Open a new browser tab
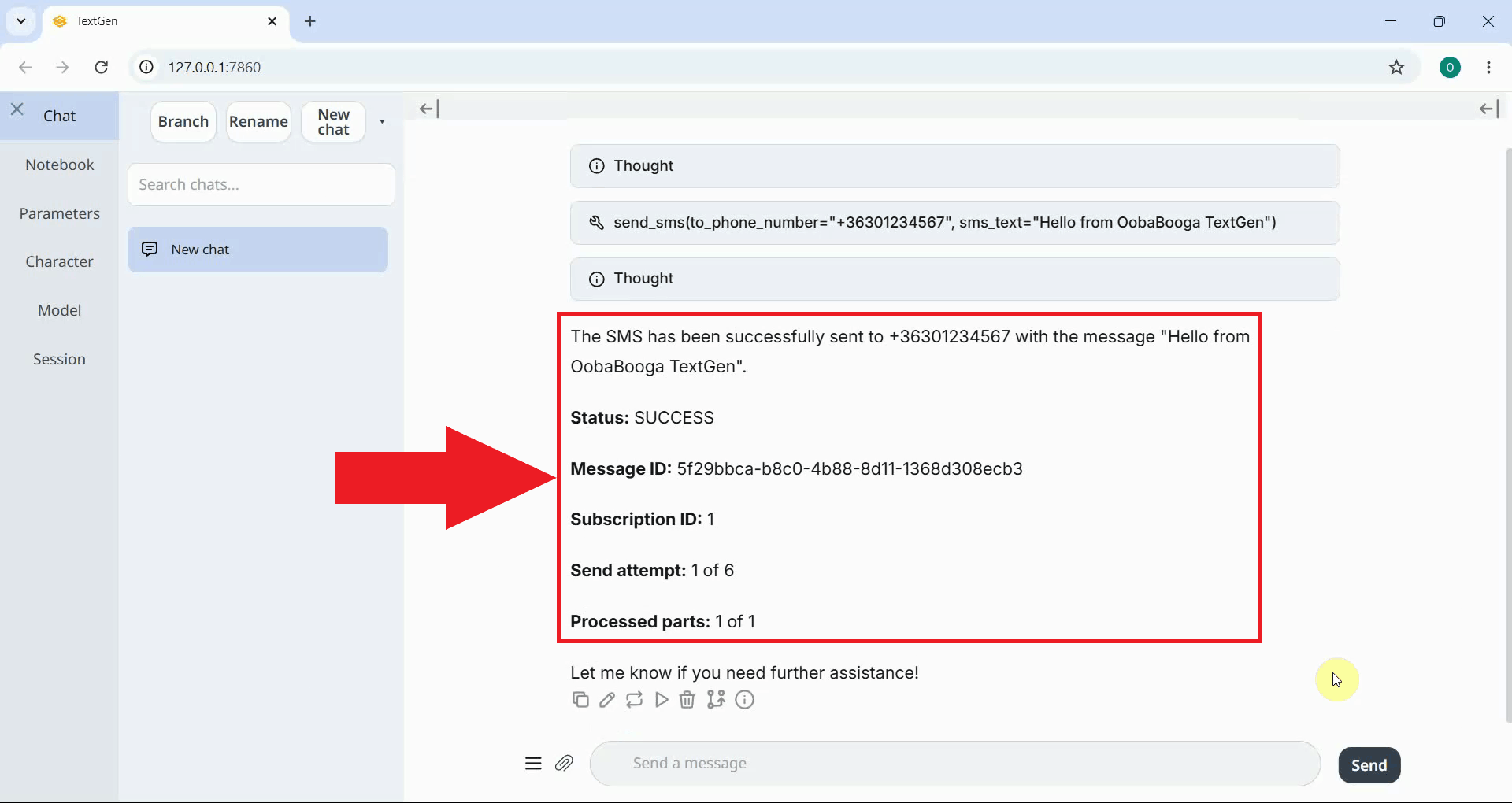The image size is (1512, 803). tap(310, 21)
